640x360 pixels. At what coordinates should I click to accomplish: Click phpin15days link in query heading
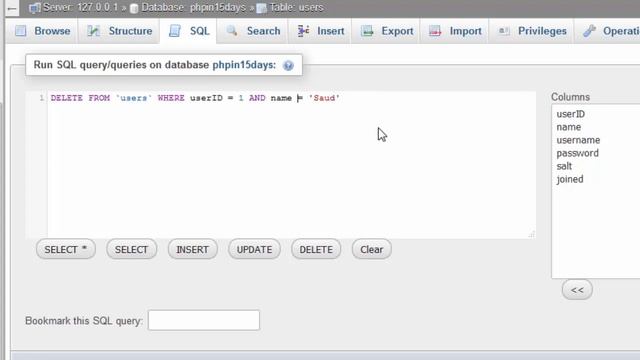pyautogui.click(x=244, y=65)
